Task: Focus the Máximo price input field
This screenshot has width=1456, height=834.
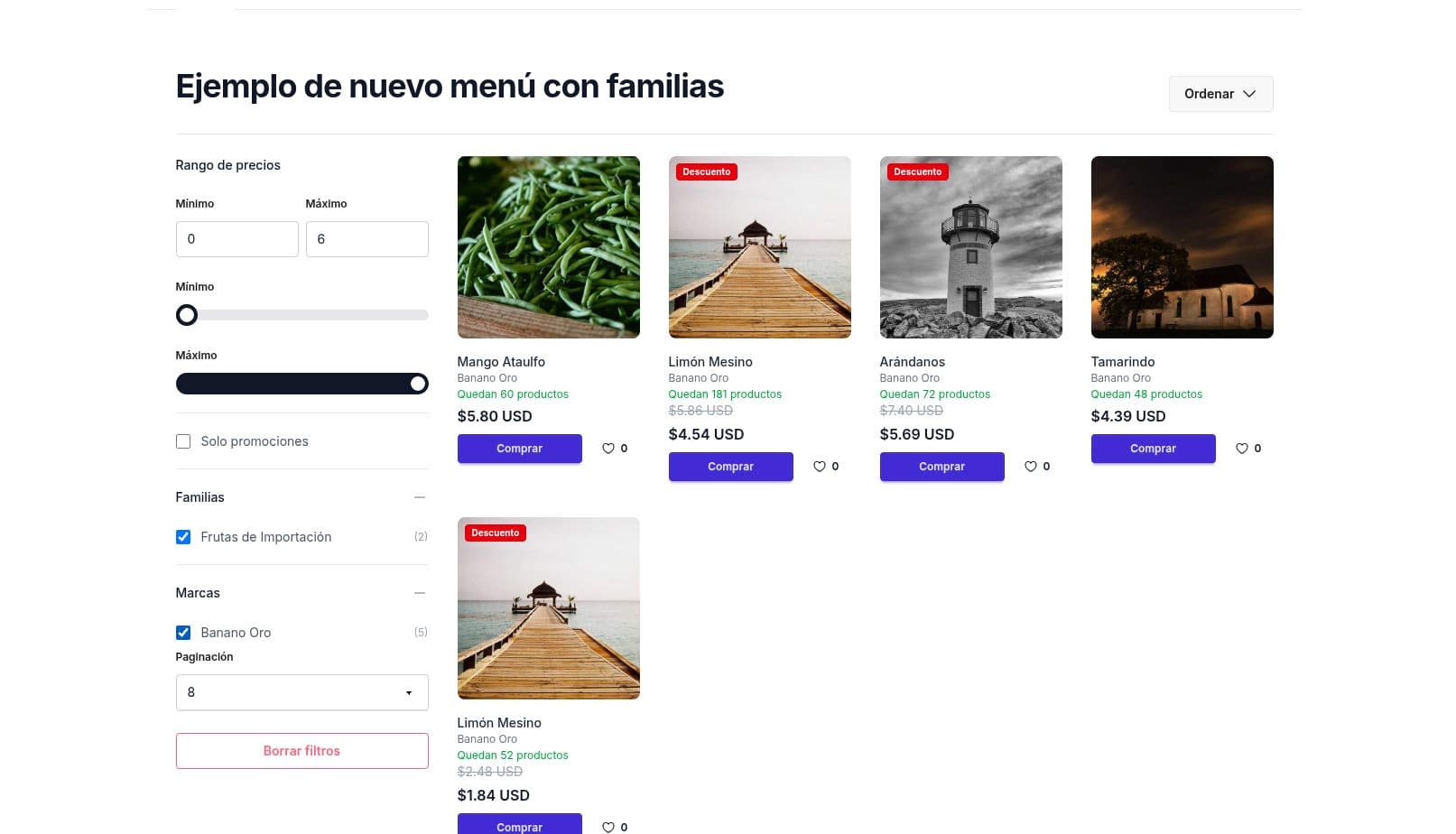Action: coord(366,239)
